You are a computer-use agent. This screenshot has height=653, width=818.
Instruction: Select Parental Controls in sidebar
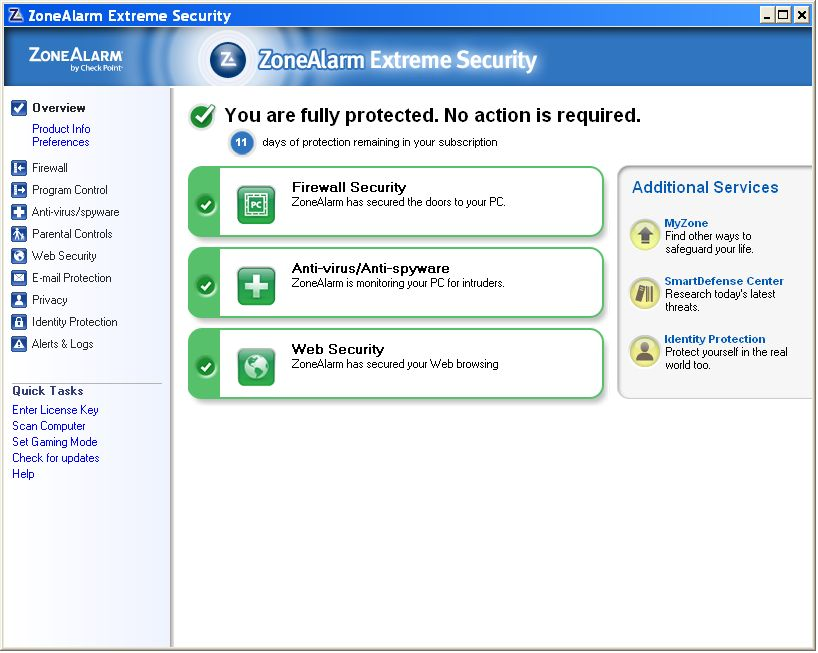pyautogui.click(x=72, y=234)
